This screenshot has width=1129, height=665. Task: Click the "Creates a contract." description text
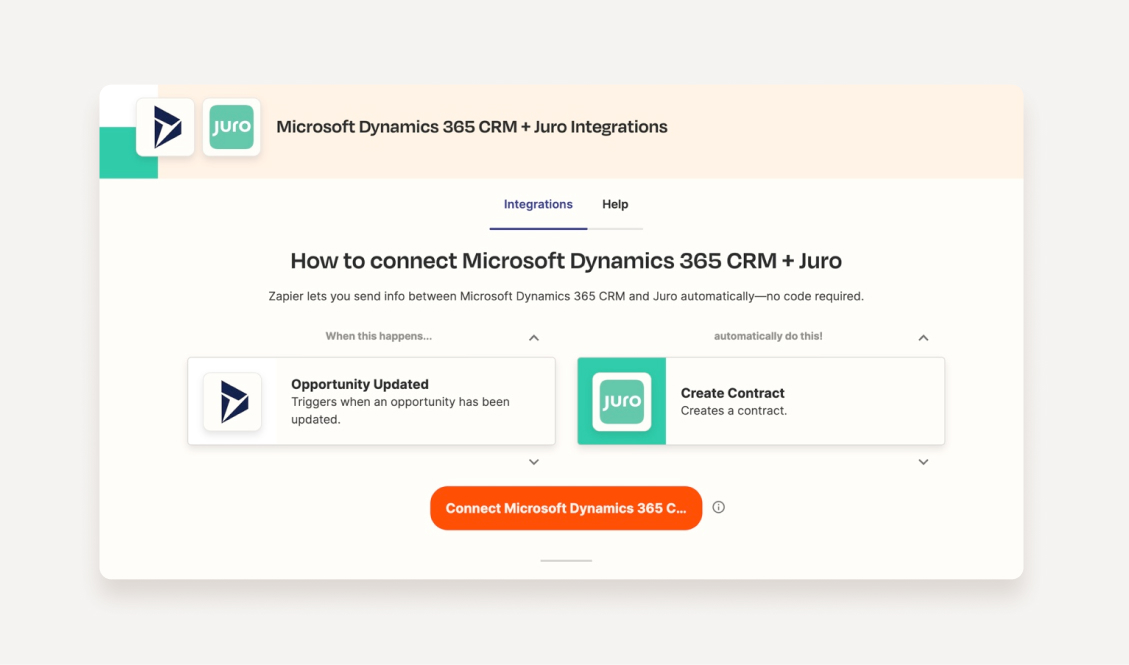click(x=733, y=411)
